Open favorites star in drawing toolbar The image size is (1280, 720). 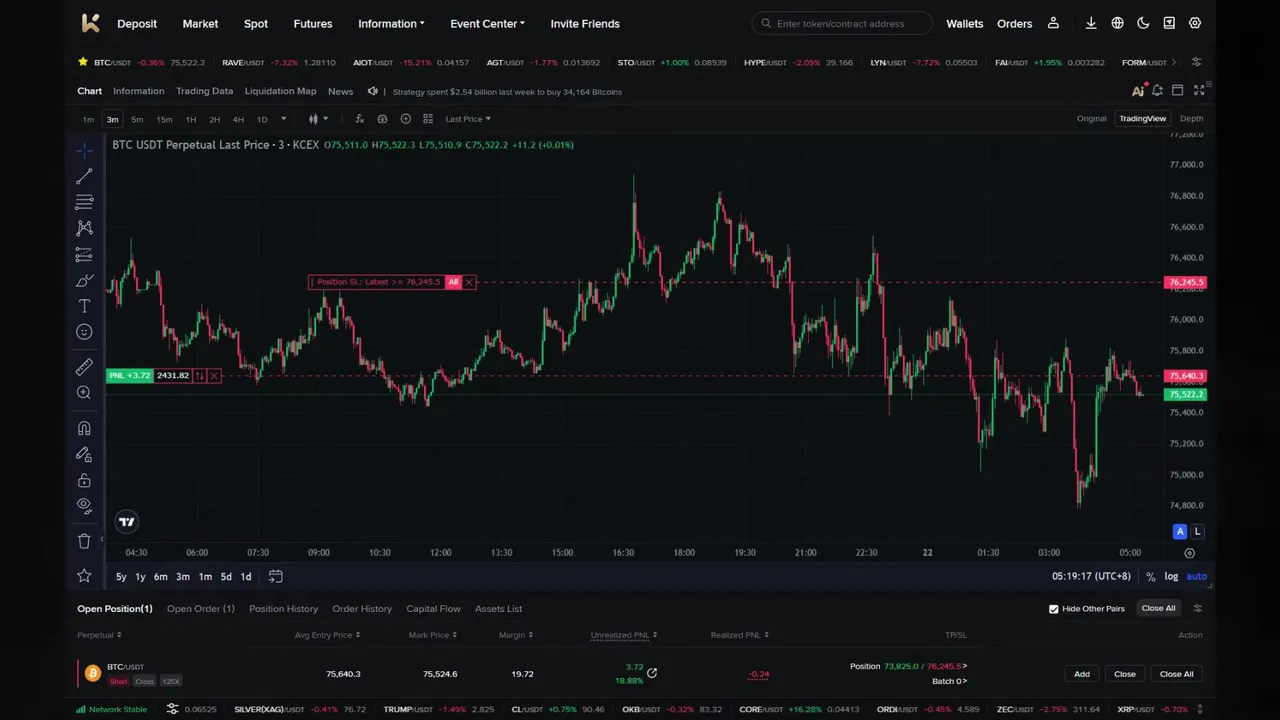tap(84, 575)
